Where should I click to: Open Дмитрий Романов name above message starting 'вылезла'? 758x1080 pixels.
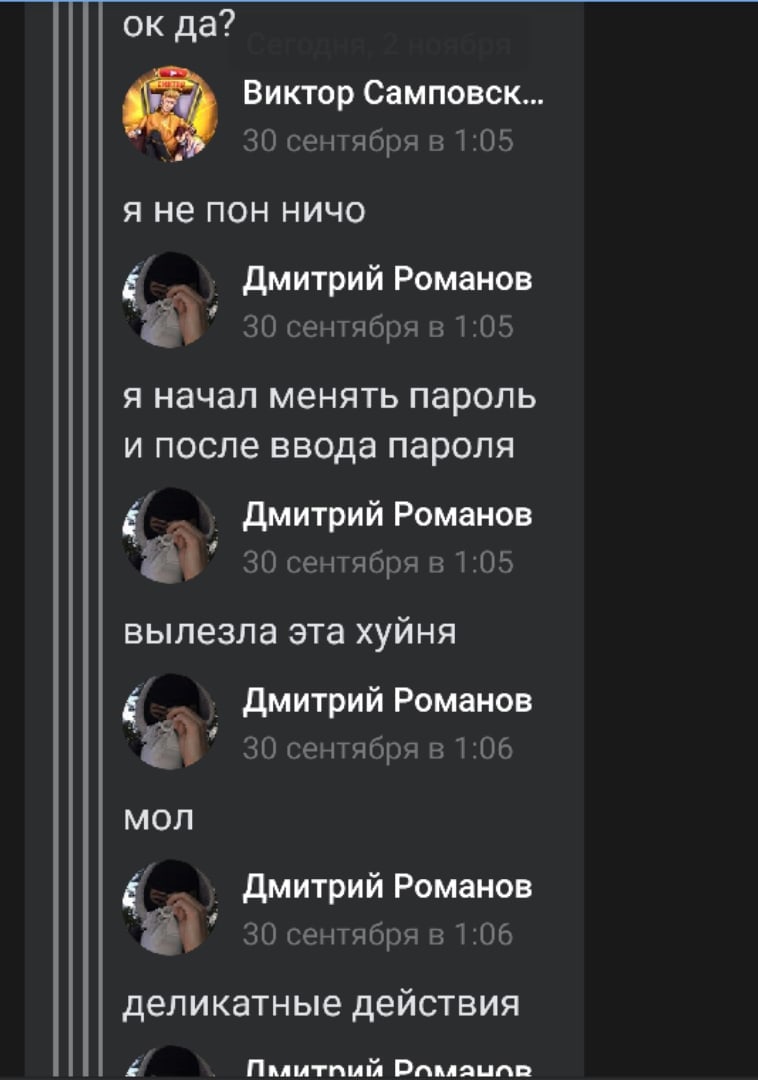coord(387,515)
